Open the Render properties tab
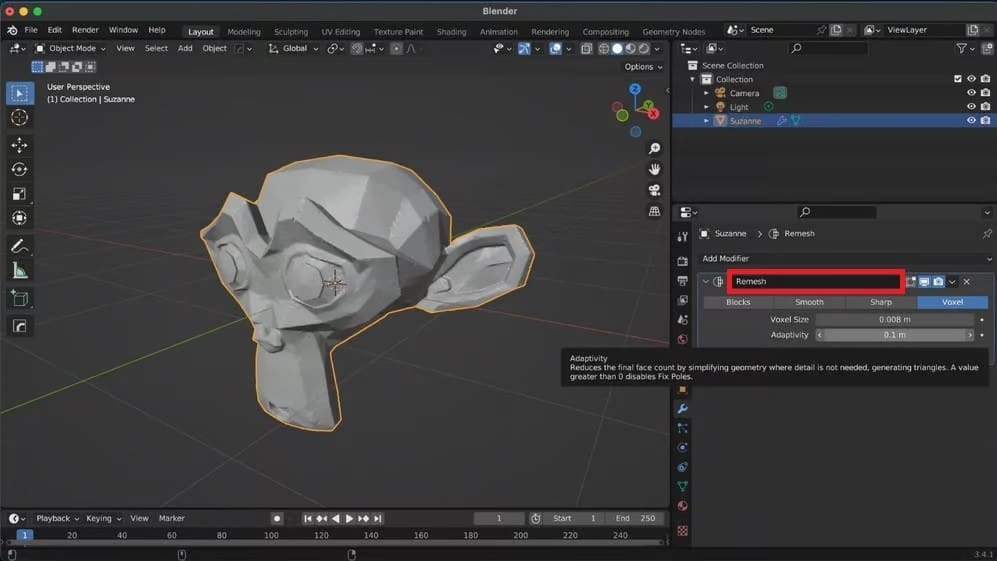 click(x=682, y=261)
